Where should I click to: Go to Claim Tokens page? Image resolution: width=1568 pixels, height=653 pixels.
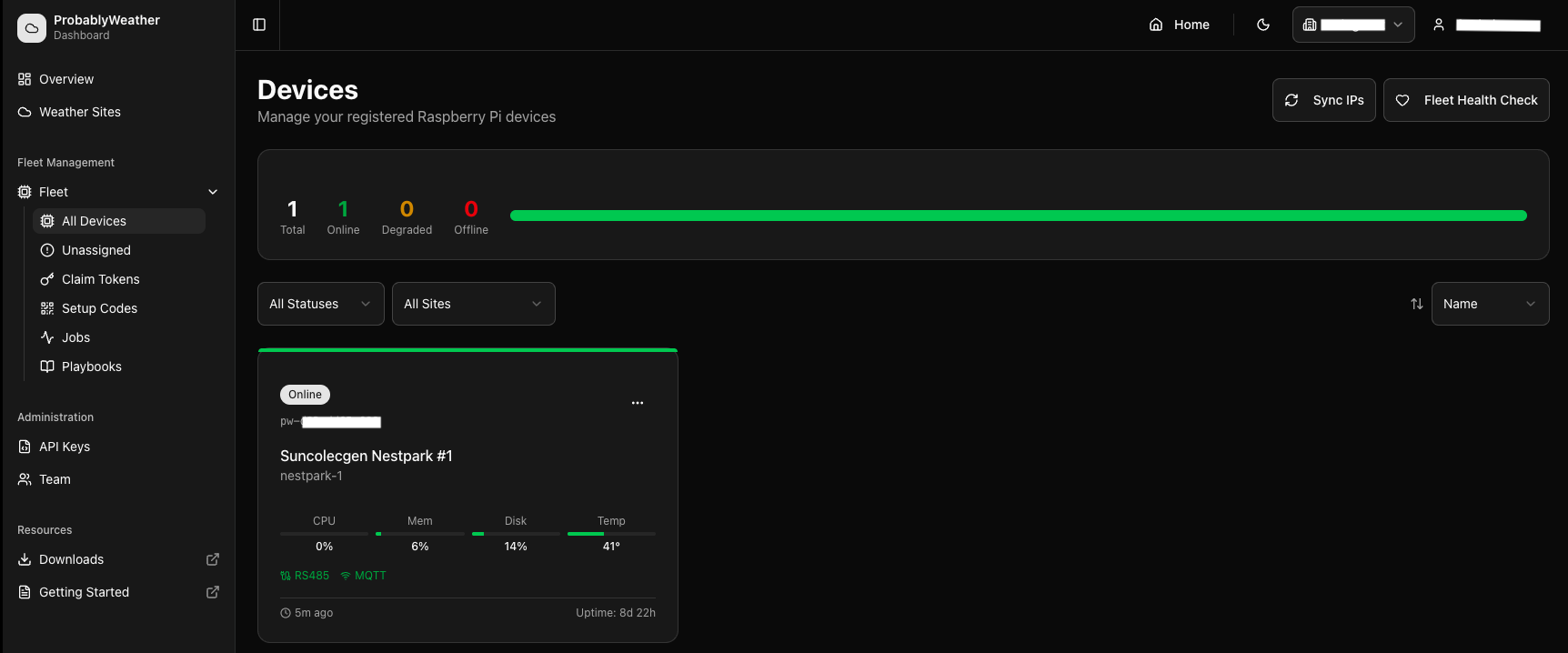point(100,279)
